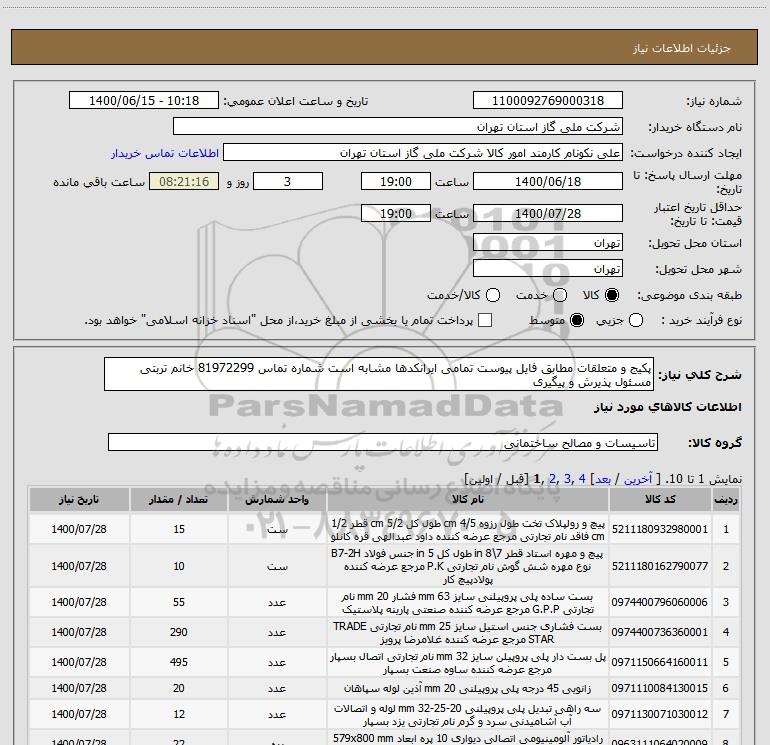This screenshot has height=745, width=770.
Task: Click remaining time field 08:21:16
Action: tap(184, 181)
